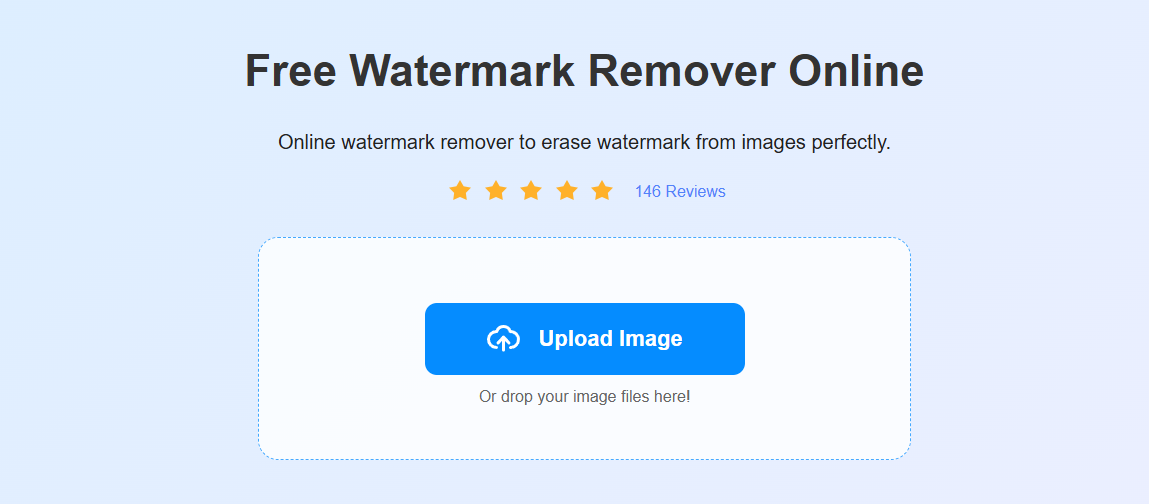Viewport: 1149px width, 504px height.
Task: Click the cloud upload arrow icon
Action: point(503,338)
